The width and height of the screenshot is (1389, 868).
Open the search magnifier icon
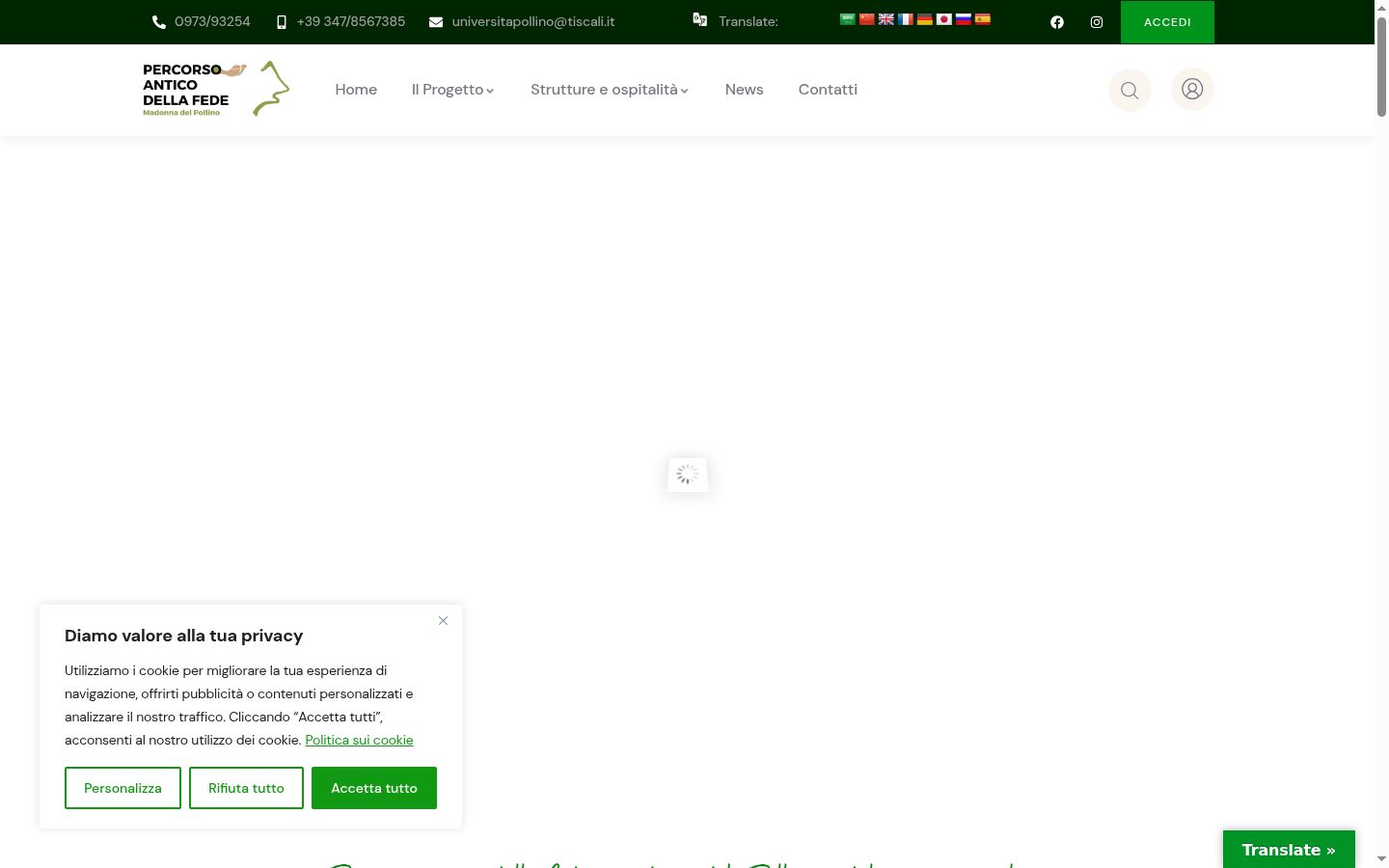(1130, 90)
